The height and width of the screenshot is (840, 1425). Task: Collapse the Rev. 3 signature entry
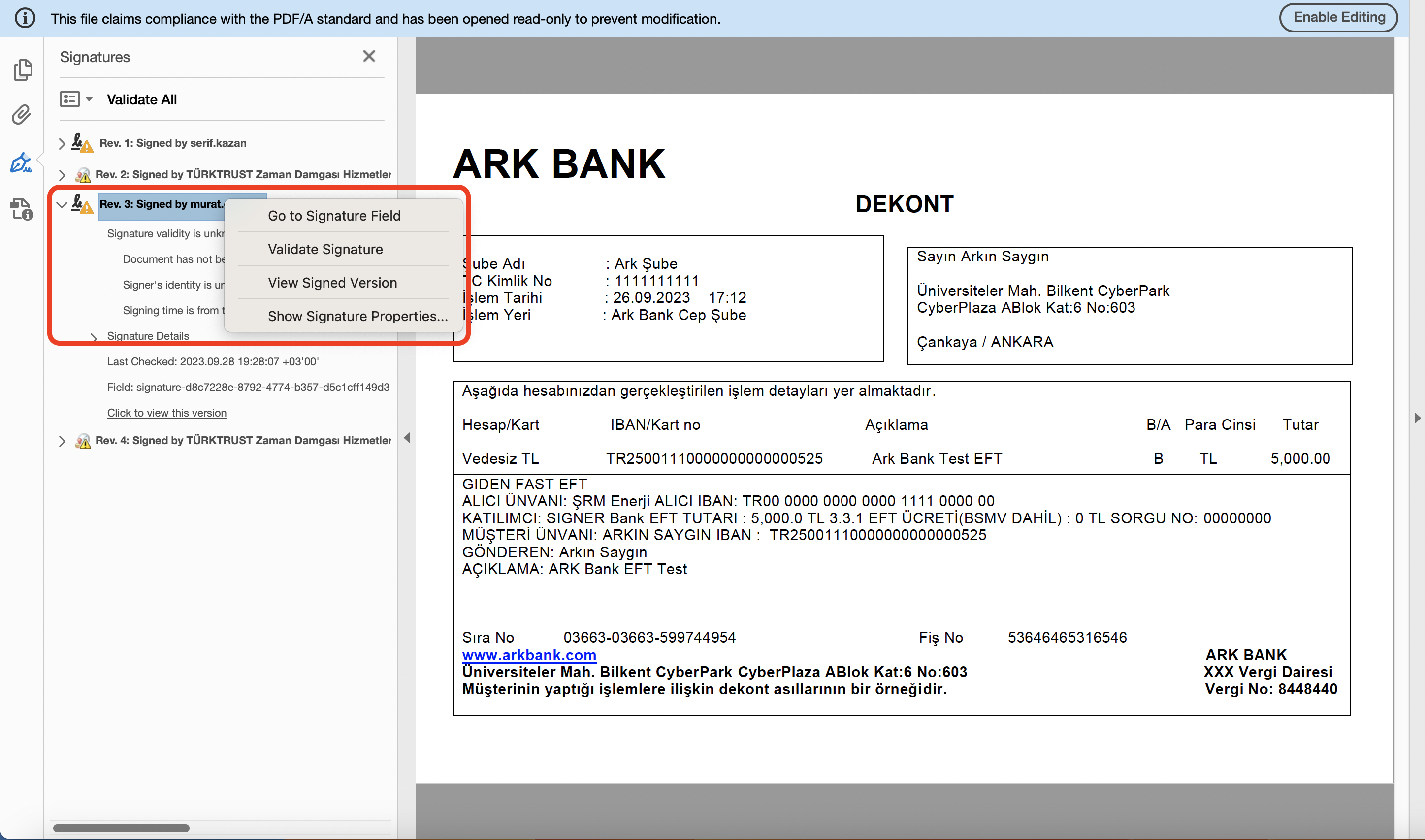pyautogui.click(x=62, y=204)
